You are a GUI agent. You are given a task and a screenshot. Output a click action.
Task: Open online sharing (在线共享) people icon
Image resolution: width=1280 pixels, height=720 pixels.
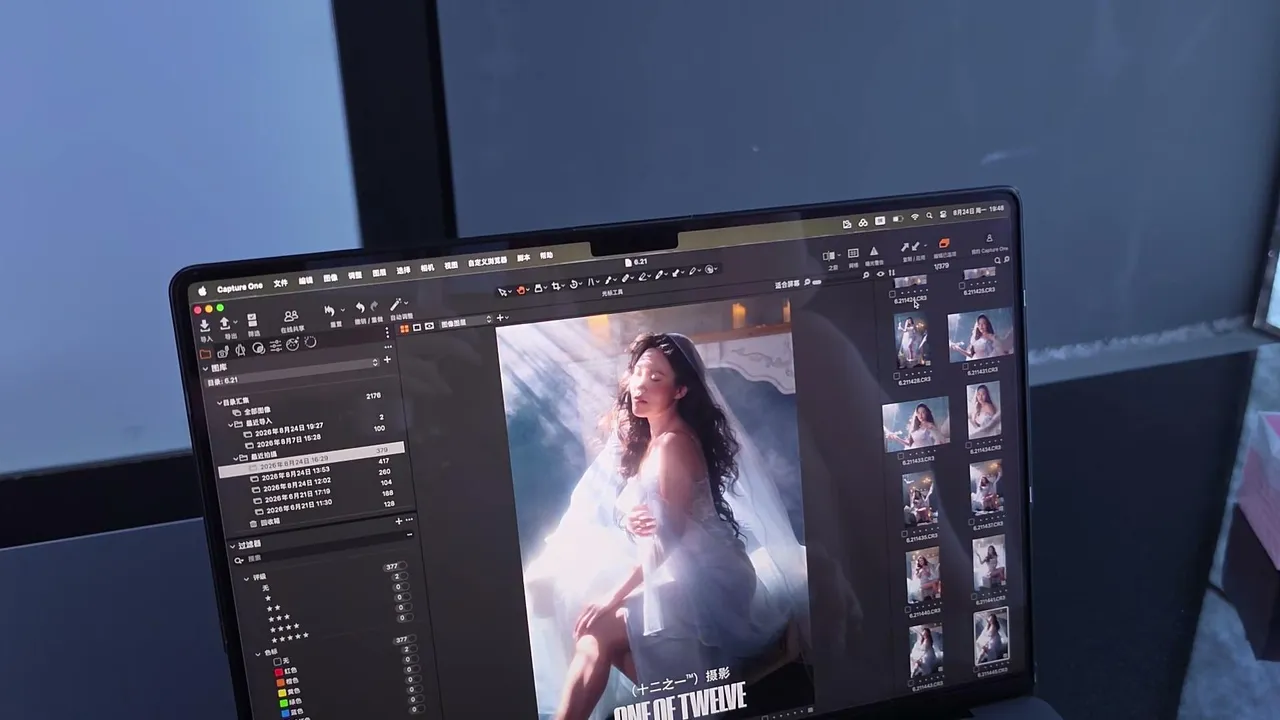point(291,316)
